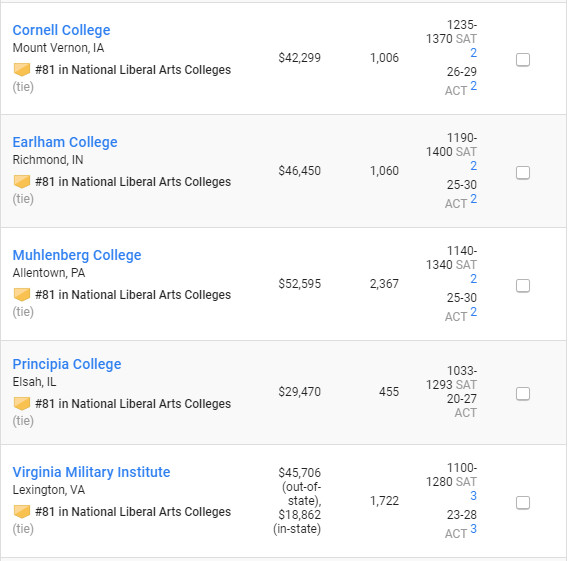Click the ranking badge icon for Cornell College

22,70
